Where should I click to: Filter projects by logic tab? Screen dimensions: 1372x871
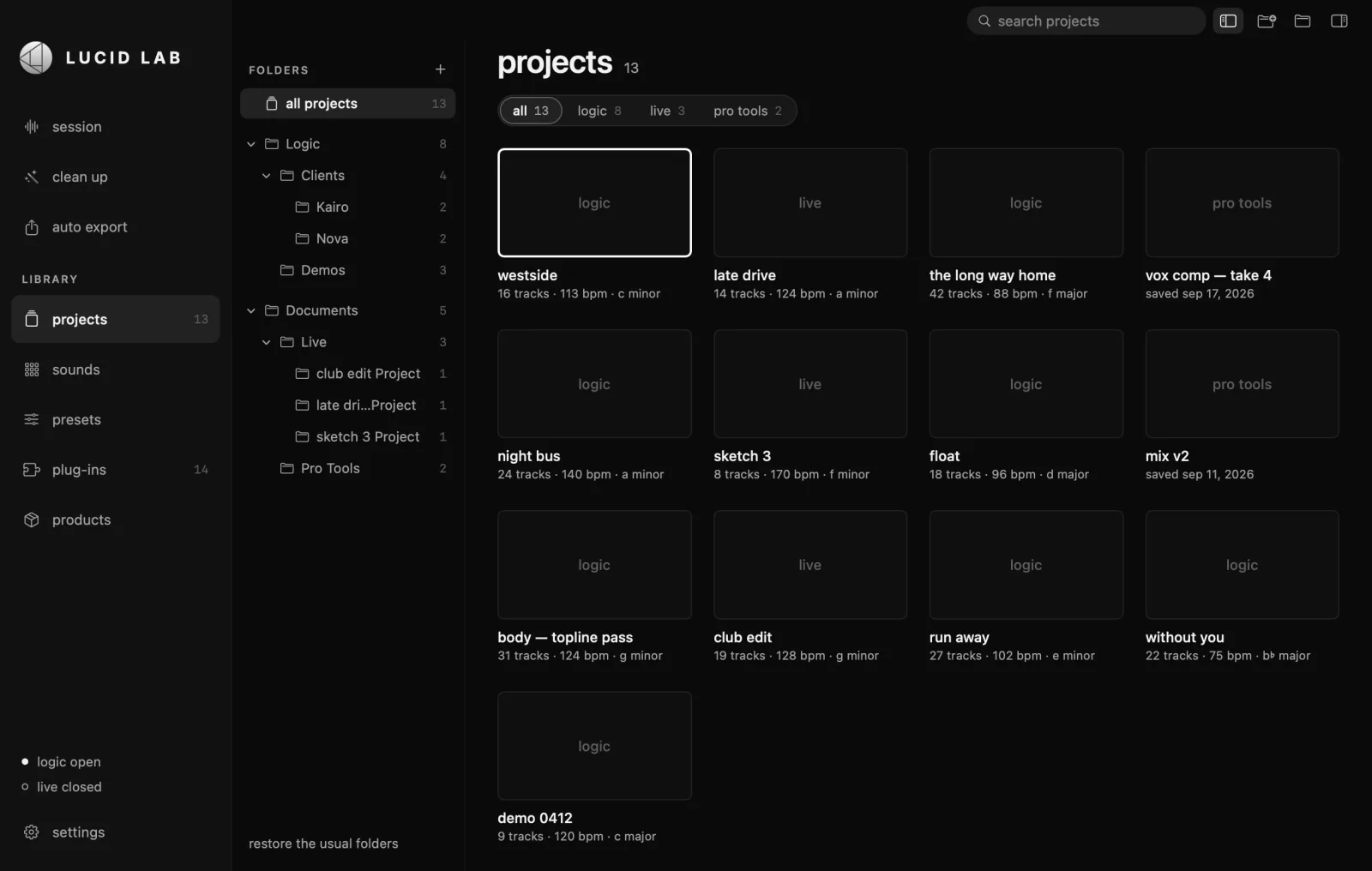(599, 111)
